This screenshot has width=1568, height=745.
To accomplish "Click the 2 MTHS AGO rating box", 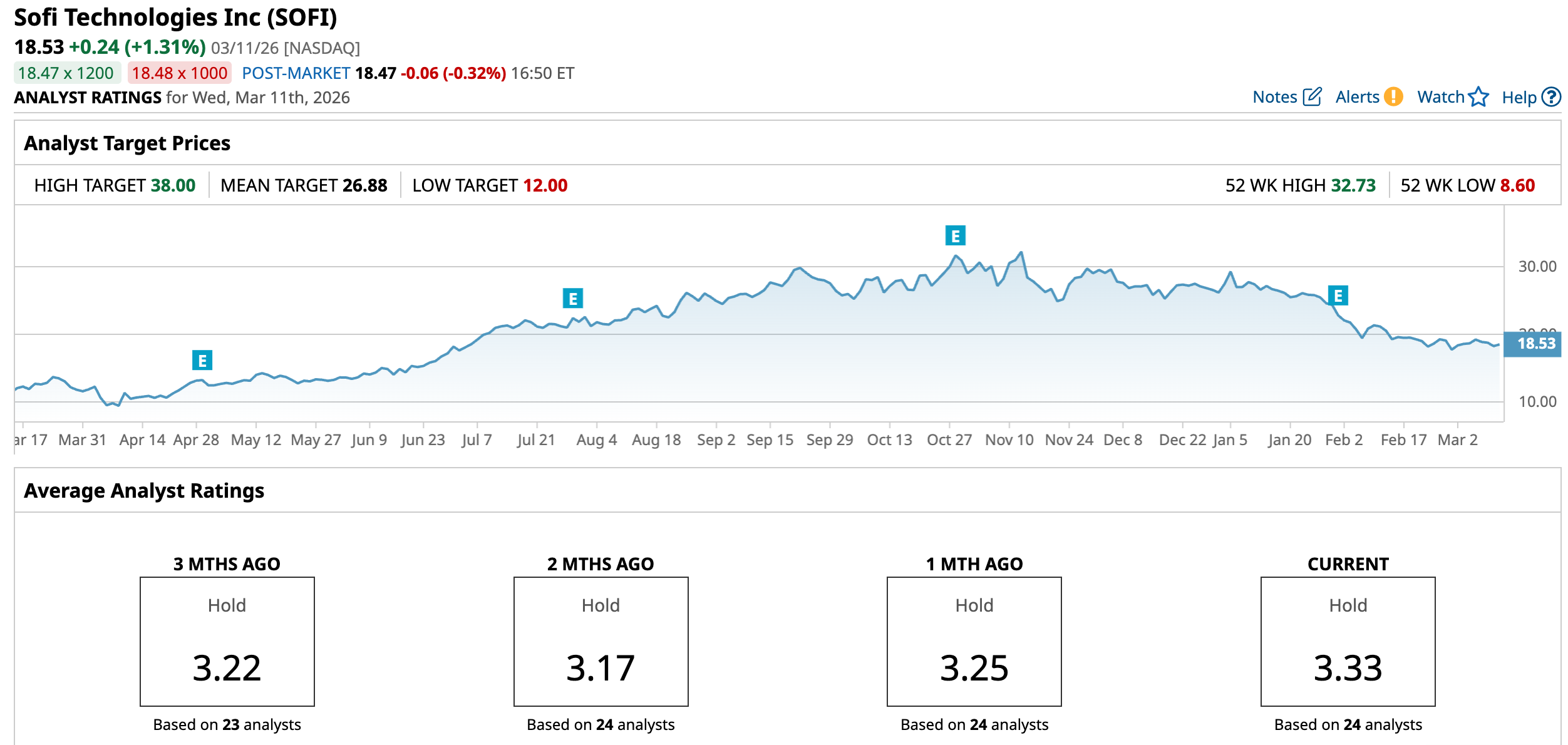I will click(x=601, y=642).
